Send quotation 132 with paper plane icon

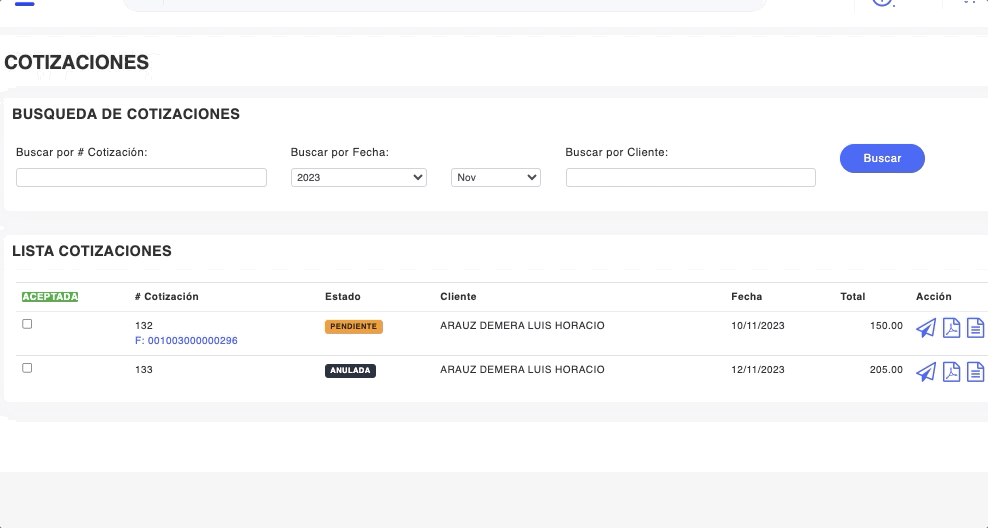(x=926, y=328)
